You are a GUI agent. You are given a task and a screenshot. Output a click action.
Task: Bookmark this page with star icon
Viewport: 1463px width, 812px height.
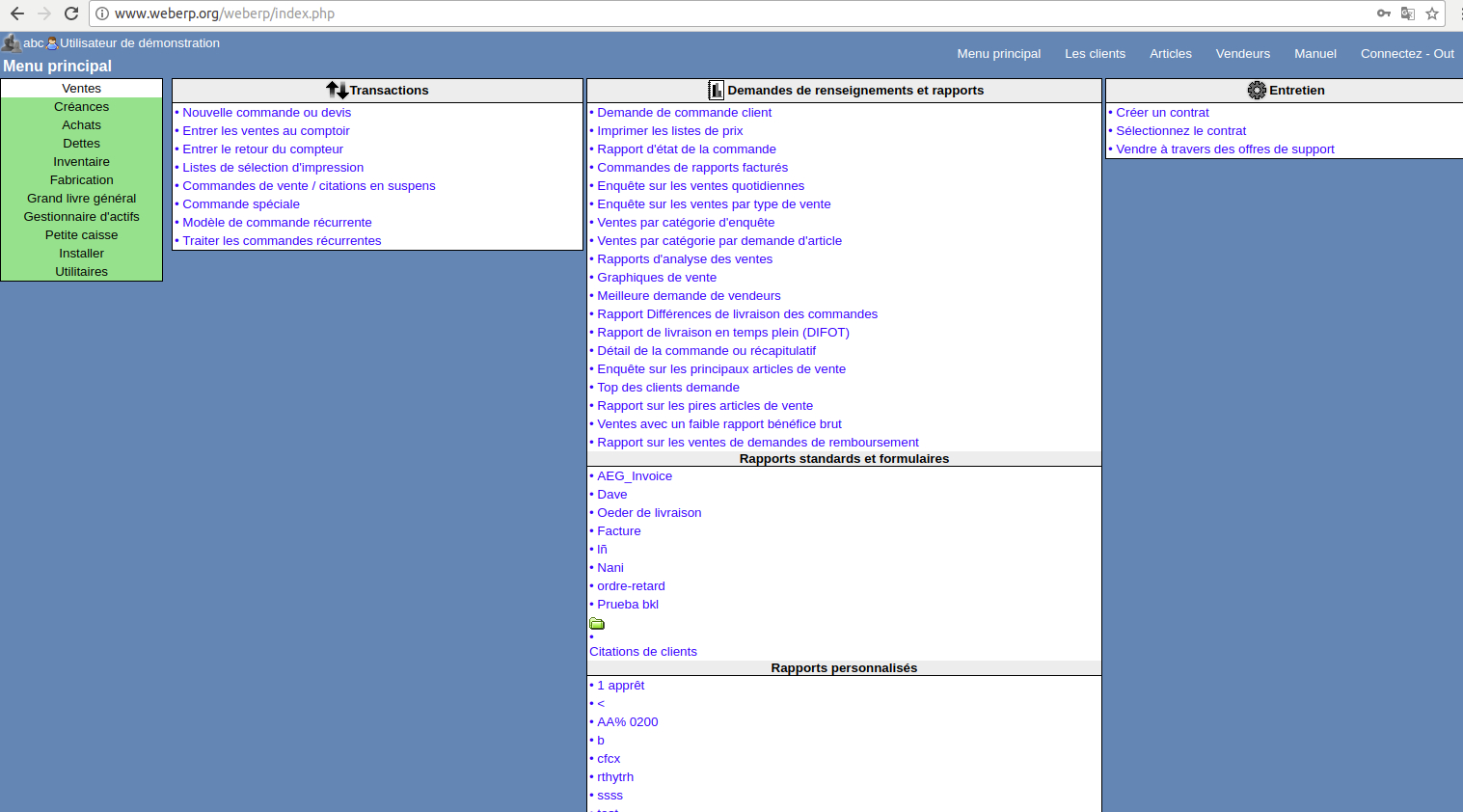tap(1432, 14)
